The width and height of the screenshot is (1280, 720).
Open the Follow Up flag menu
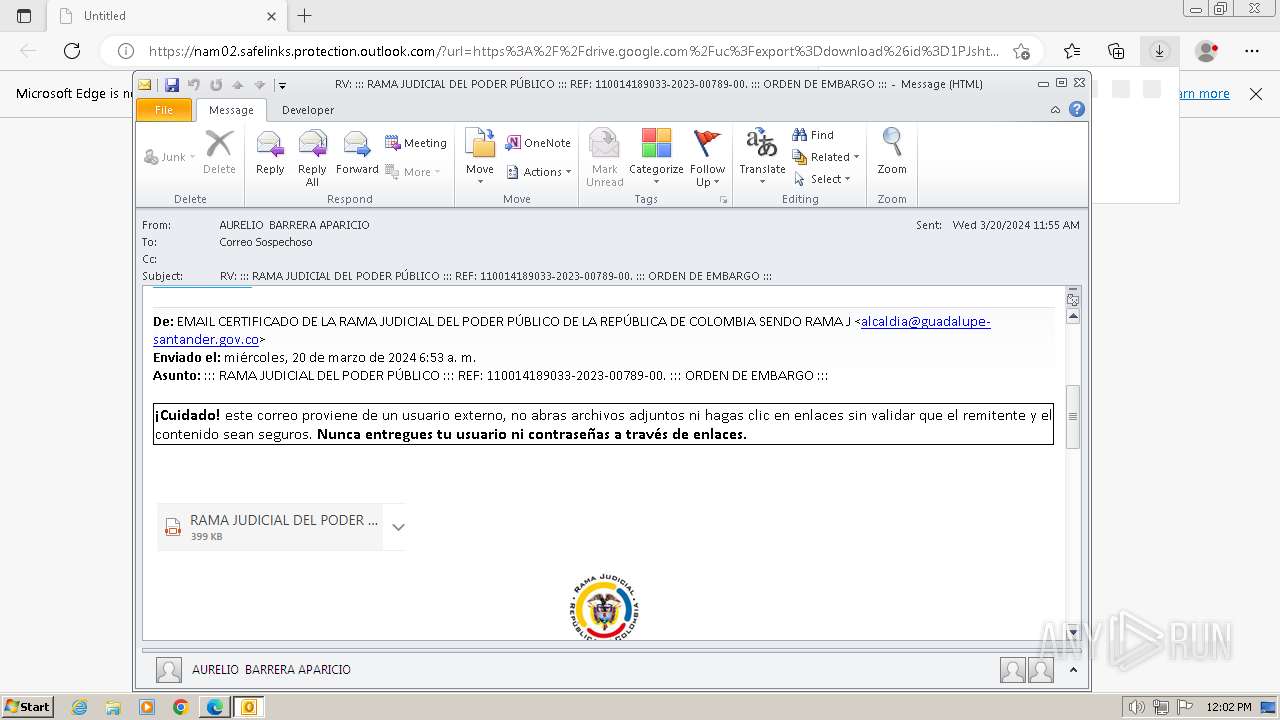point(707,158)
